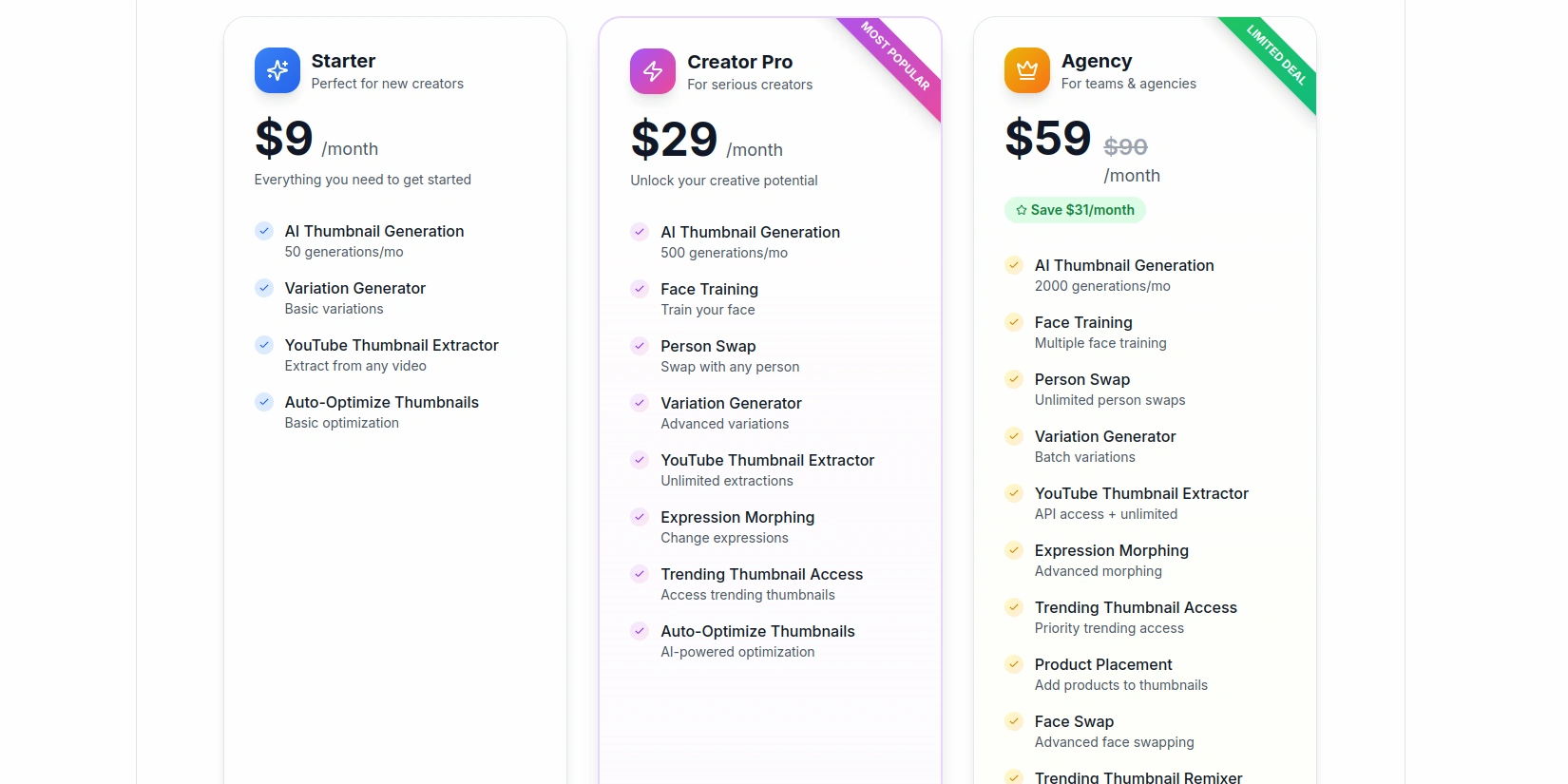Select the Starter plan title
This screenshot has width=1568, height=784.
coord(343,61)
